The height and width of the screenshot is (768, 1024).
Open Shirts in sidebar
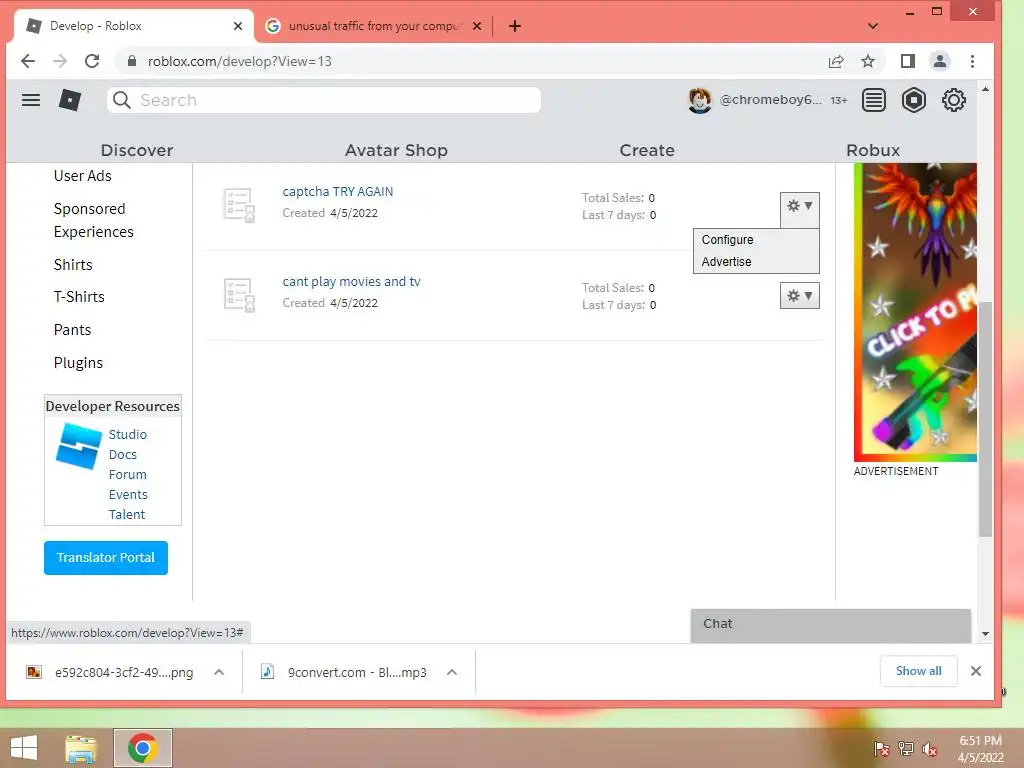(x=73, y=264)
